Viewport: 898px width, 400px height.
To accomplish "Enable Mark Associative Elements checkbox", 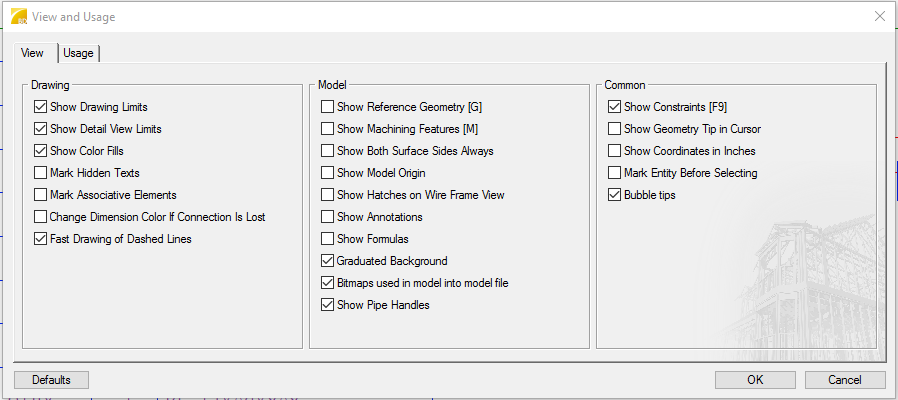I will tap(41, 195).
